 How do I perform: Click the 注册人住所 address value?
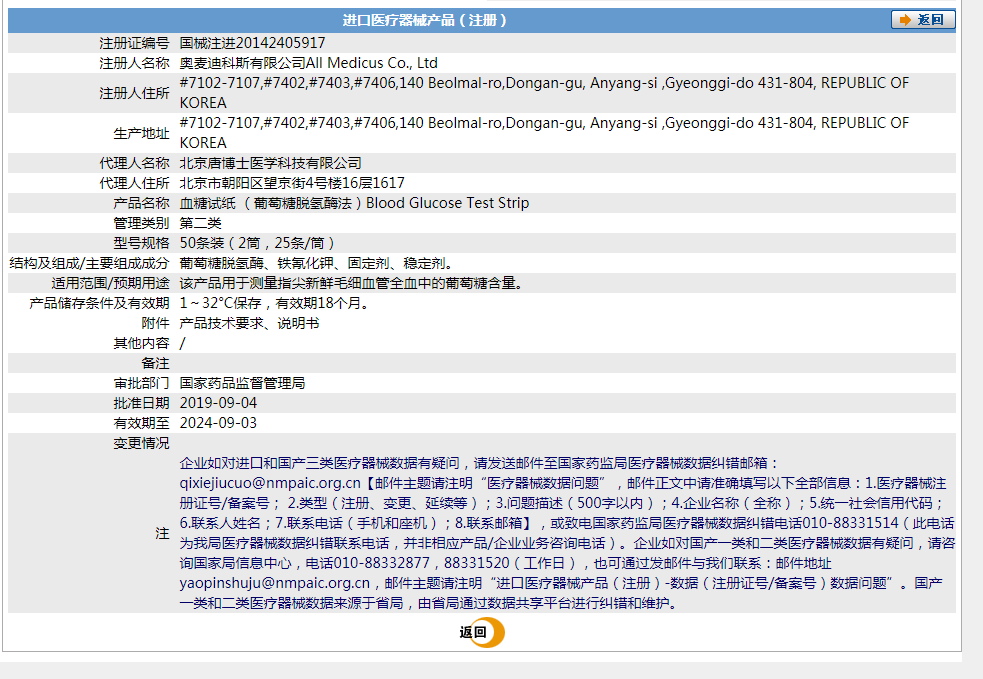coord(544,93)
